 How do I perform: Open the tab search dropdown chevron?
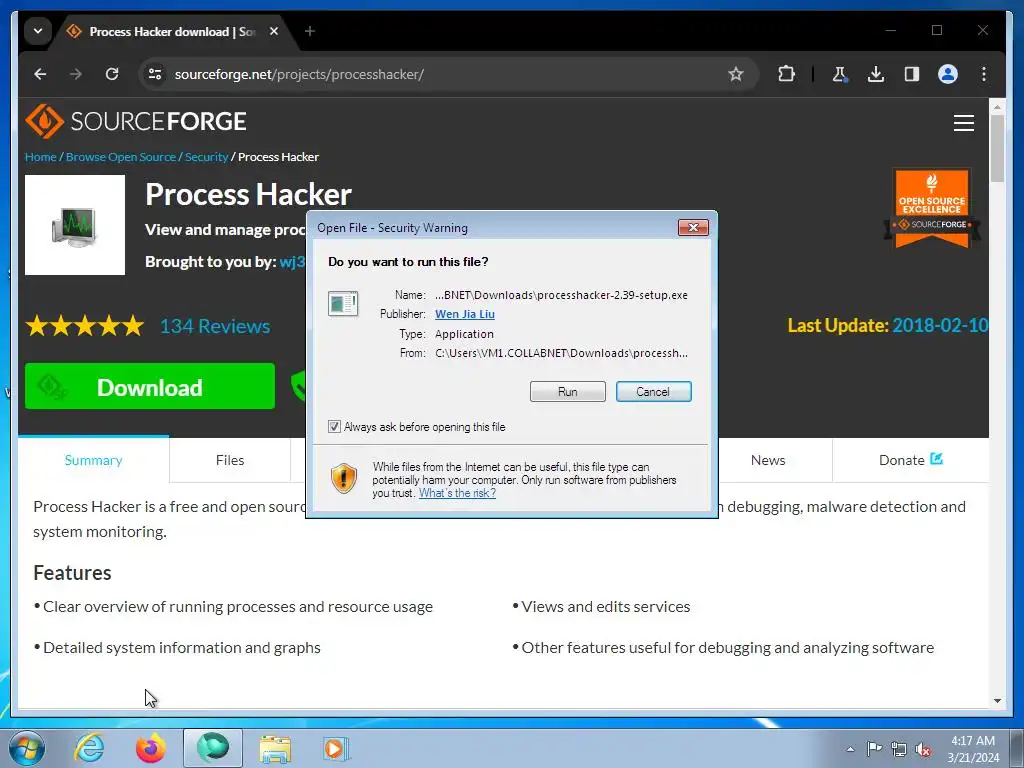coord(38,31)
